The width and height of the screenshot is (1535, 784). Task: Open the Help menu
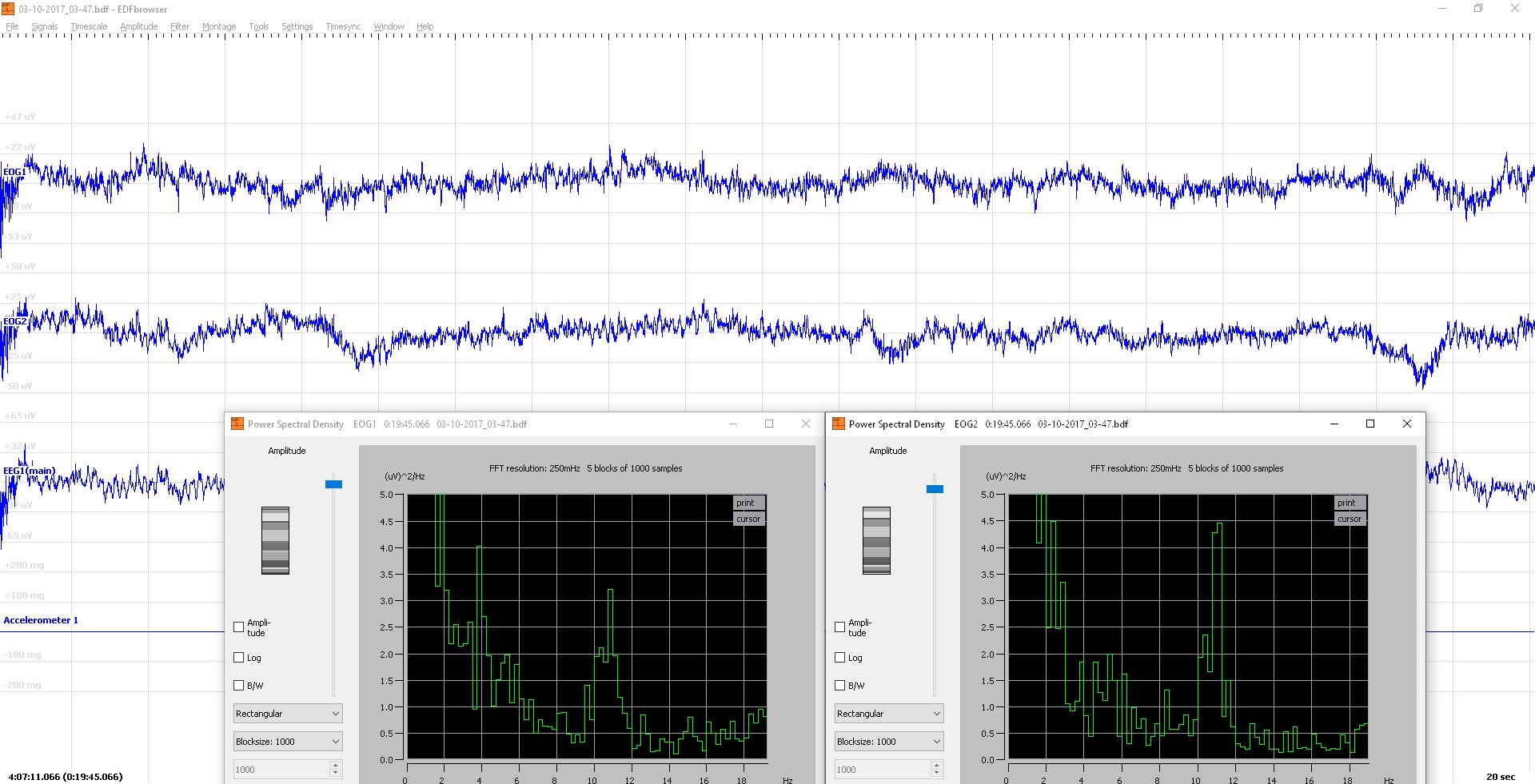point(425,26)
